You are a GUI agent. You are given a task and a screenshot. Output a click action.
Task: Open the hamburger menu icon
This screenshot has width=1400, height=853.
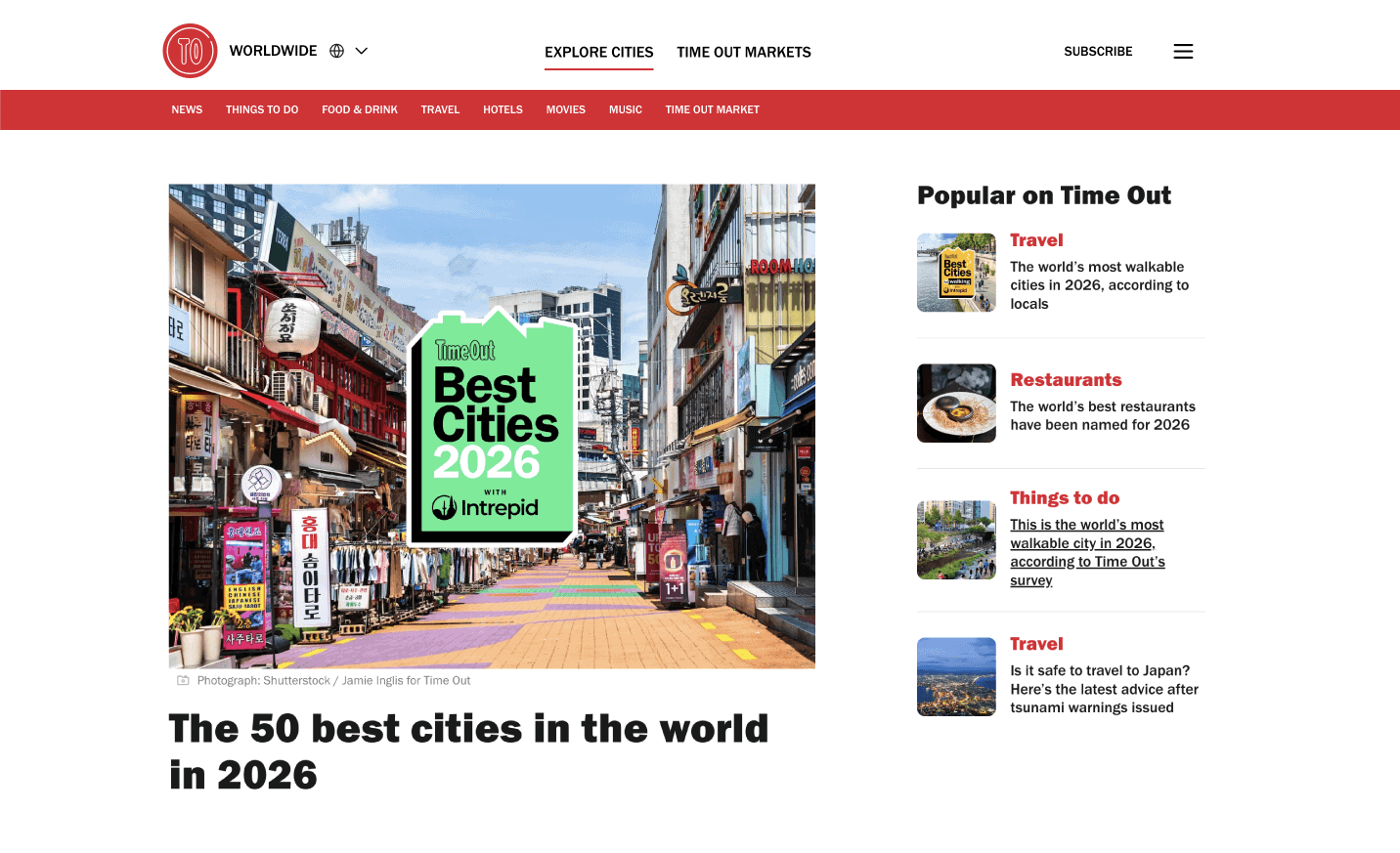pos(1183,51)
